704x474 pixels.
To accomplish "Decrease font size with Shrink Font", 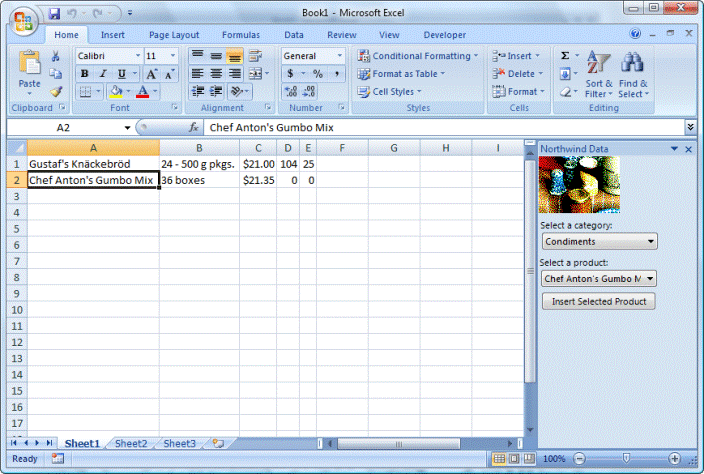I will click(x=169, y=74).
